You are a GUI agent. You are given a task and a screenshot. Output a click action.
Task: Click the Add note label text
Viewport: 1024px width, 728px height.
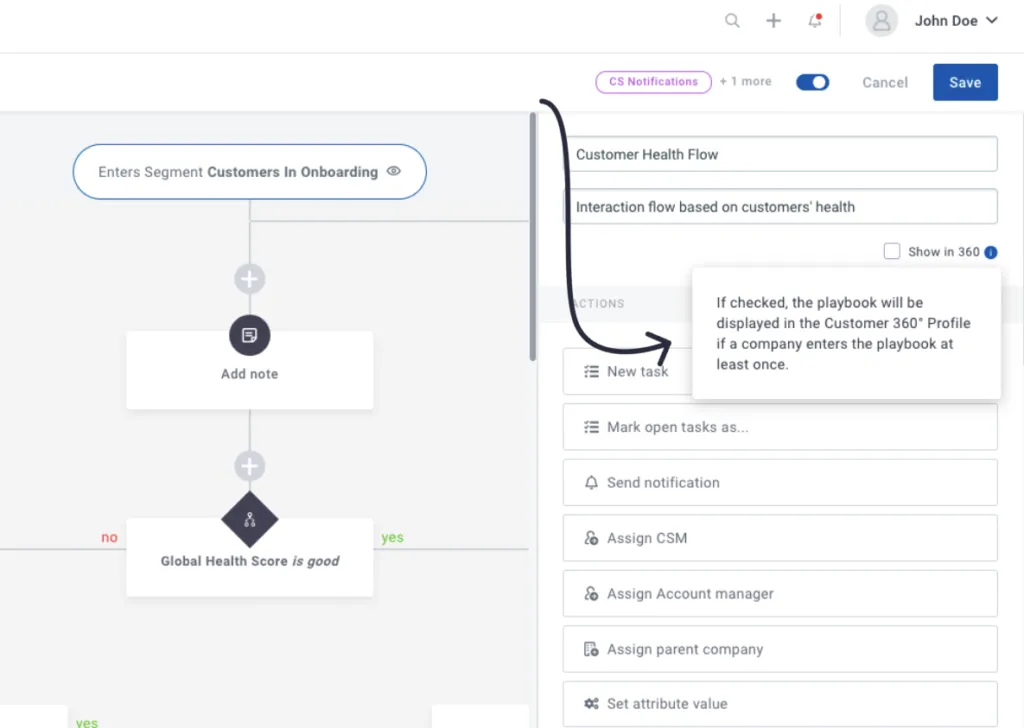249,374
